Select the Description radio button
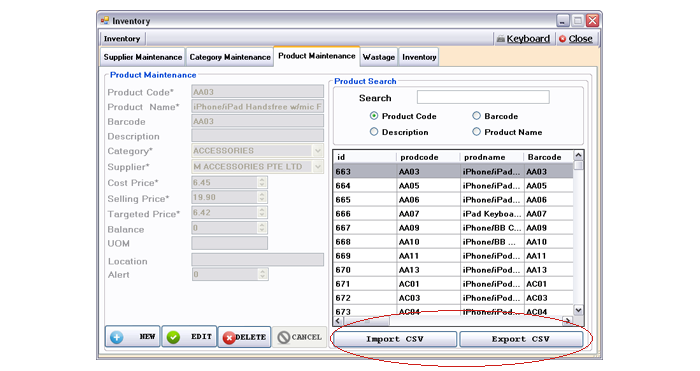This screenshot has height=371, width=700. 374,132
